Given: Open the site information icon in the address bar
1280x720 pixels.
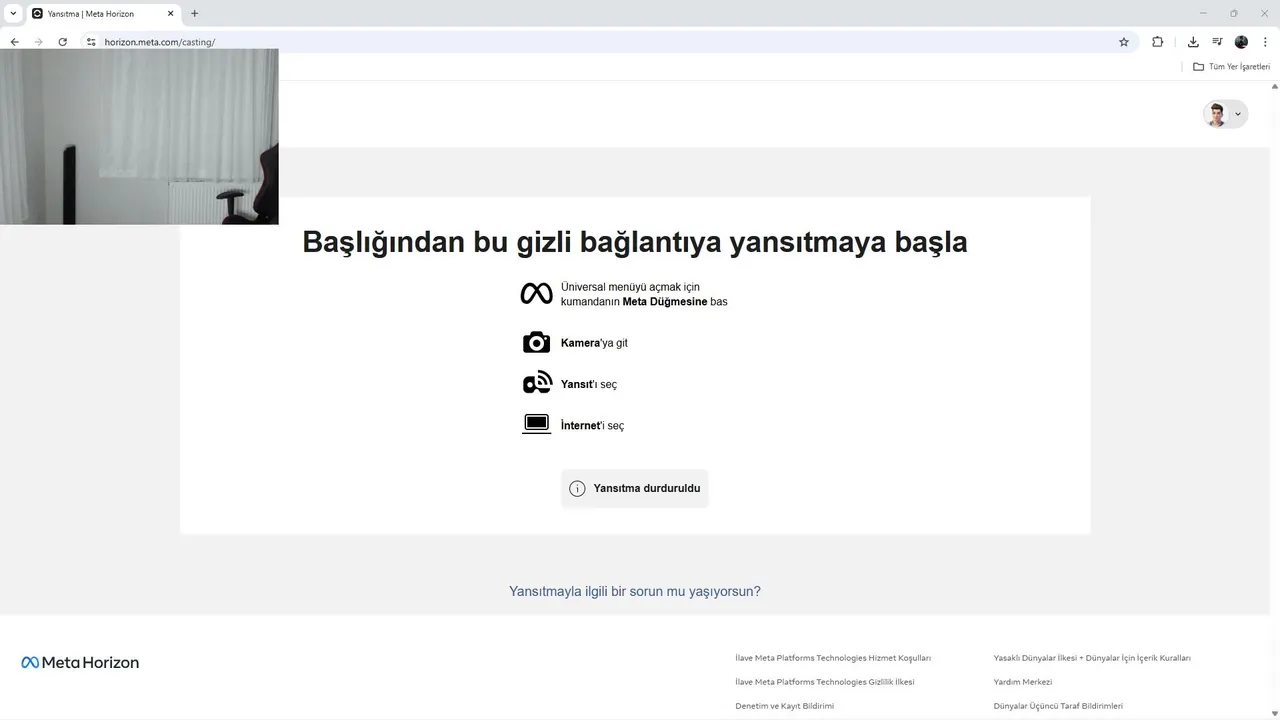Looking at the screenshot, I should 91,42.
